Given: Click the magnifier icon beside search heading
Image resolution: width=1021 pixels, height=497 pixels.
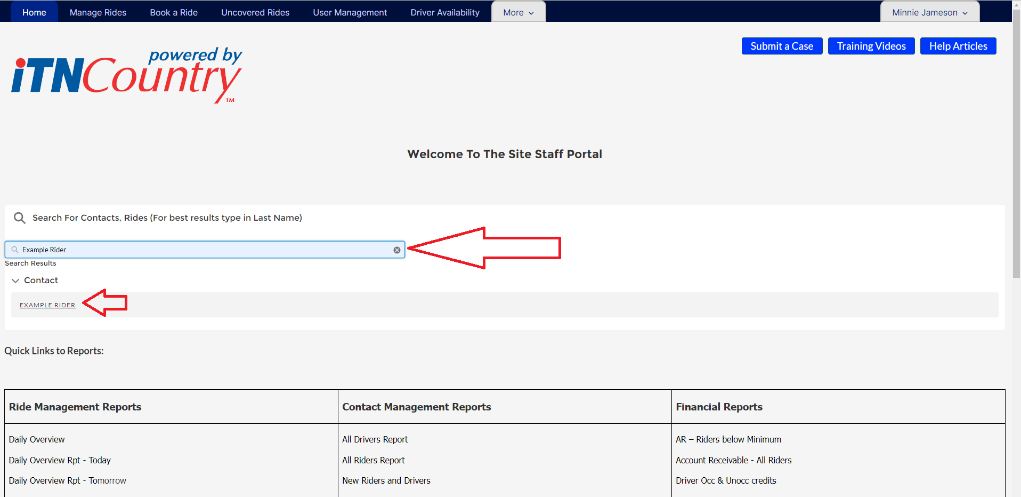Looking at the screenshot, I should click(19, 218).
